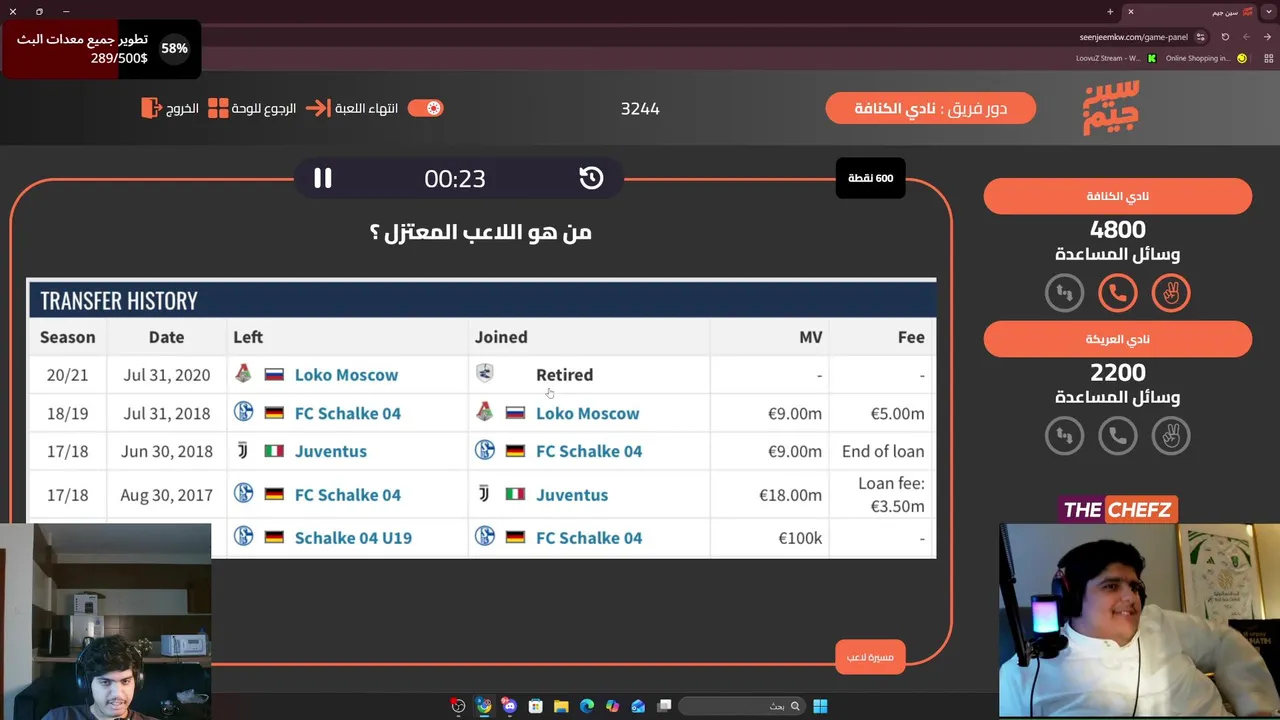Click Juventus in the Aug 30, 2017 Joined cell
Viewport: 1280px width, 720px height.
click(x=572, y=495)
